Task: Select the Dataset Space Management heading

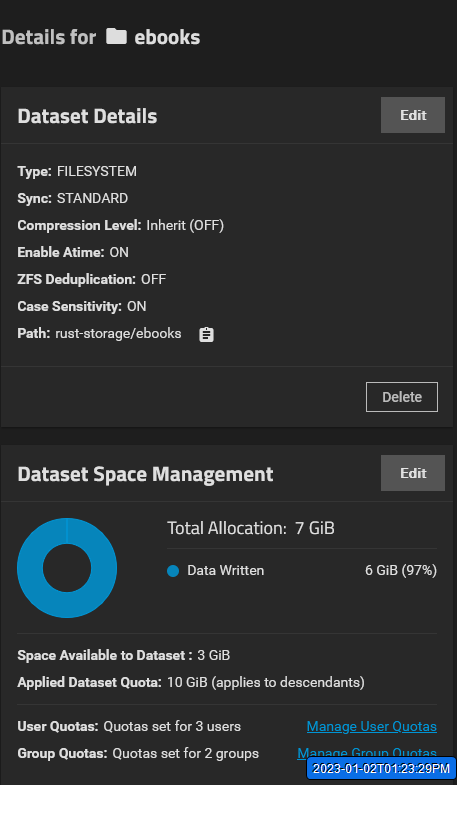Action: [x=146, y=474]
